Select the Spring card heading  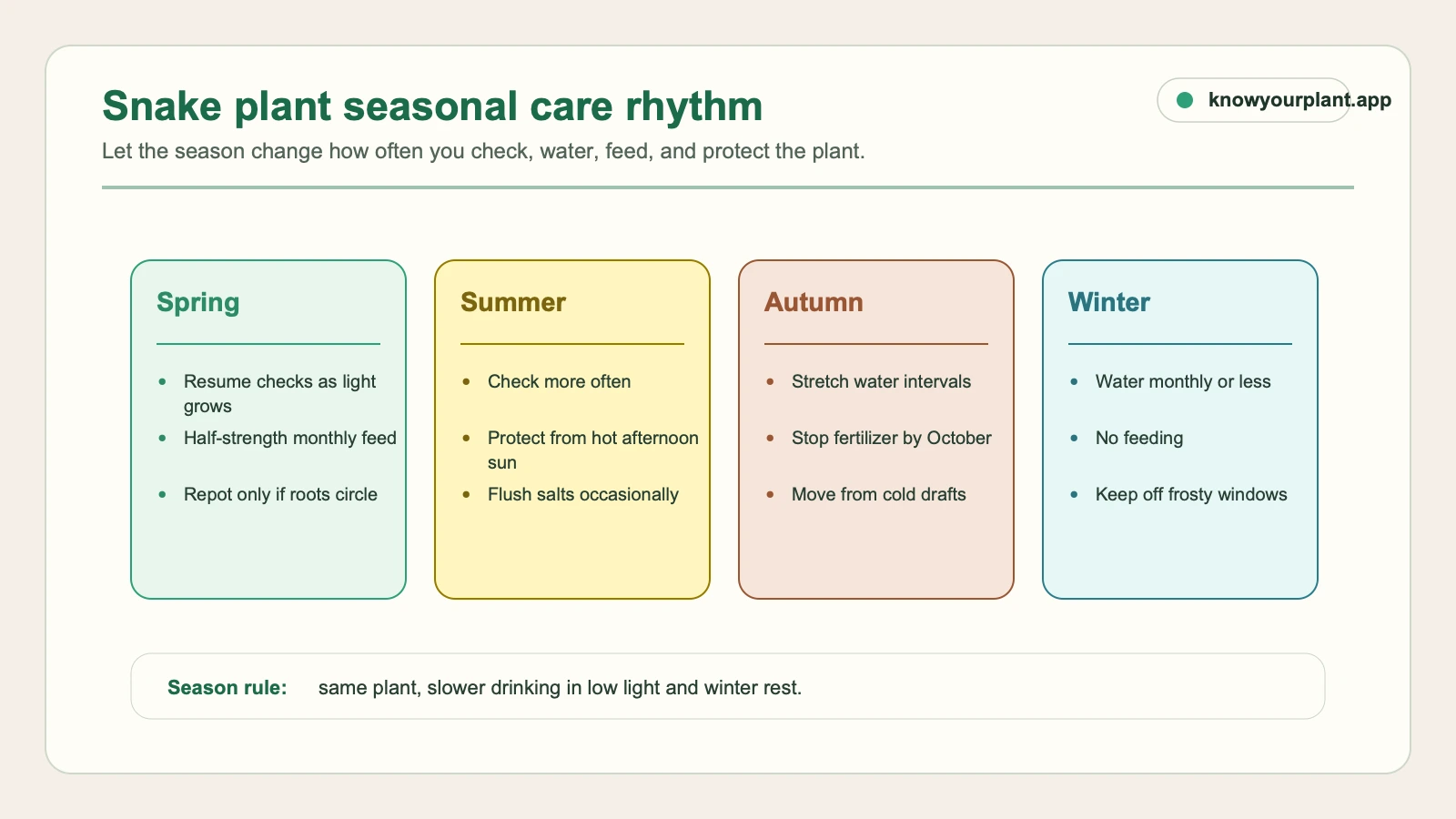click(x=198, y=302)
